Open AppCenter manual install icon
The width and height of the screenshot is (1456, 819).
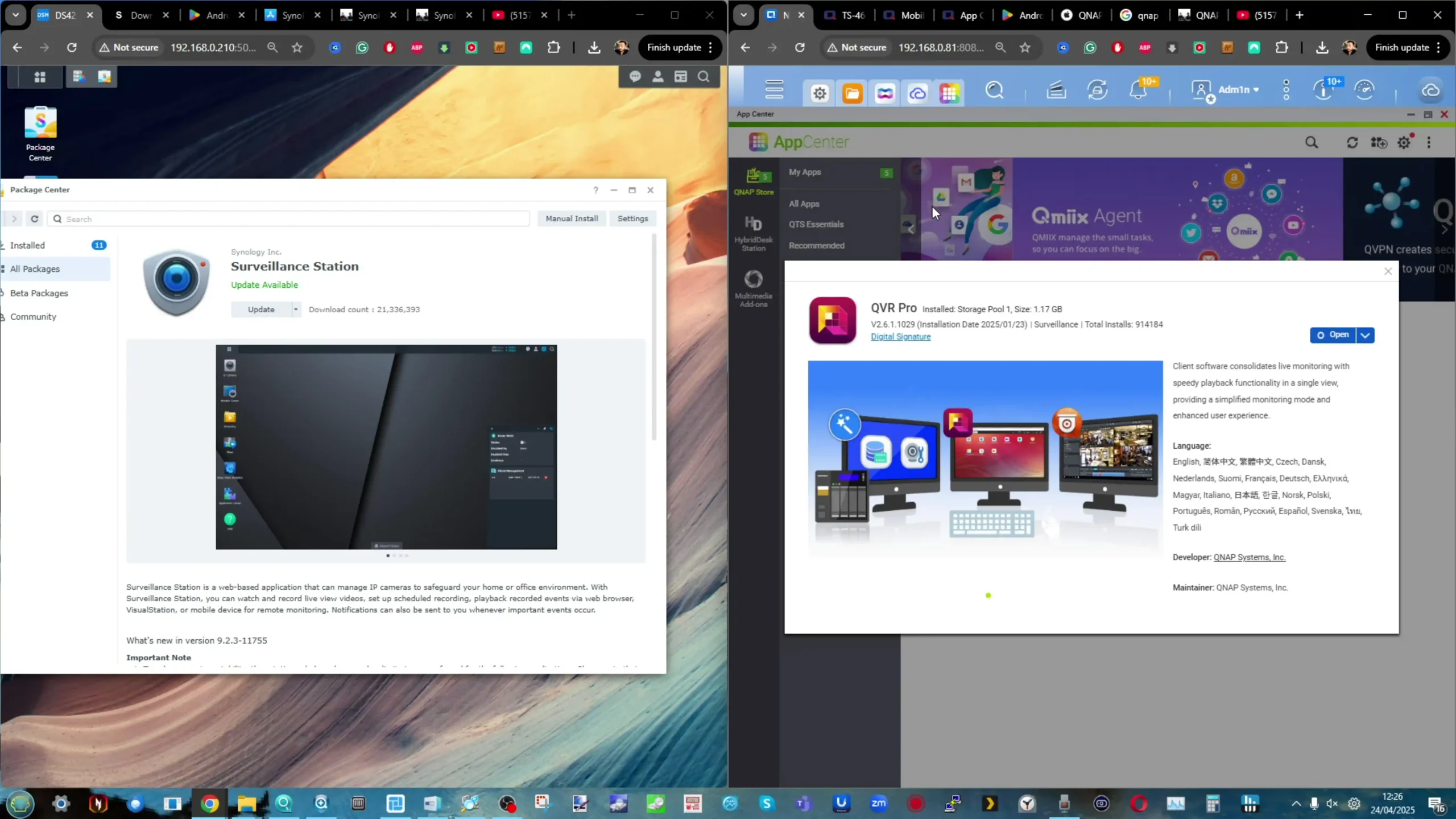tap(1379, 142)
